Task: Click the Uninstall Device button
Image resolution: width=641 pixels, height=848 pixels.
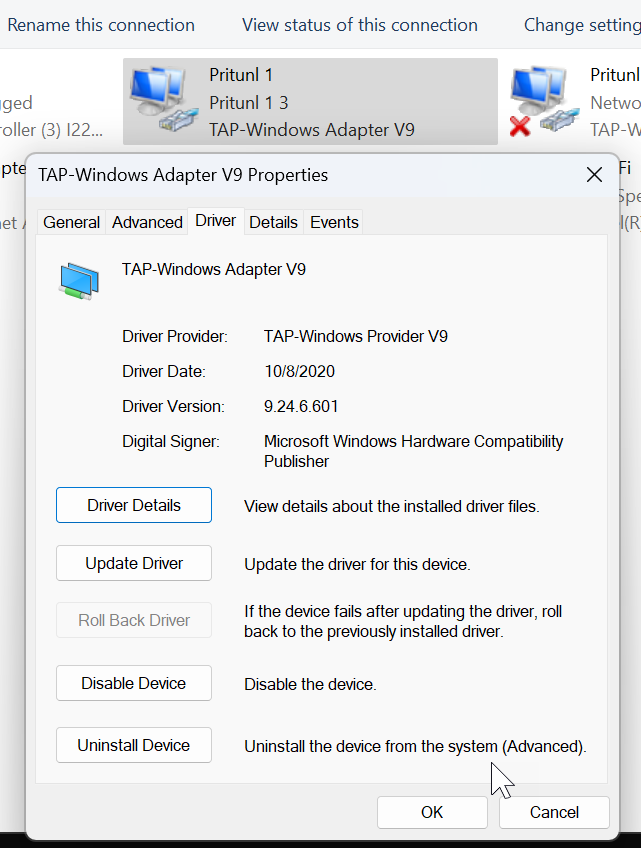Action: tap(134, 745)
